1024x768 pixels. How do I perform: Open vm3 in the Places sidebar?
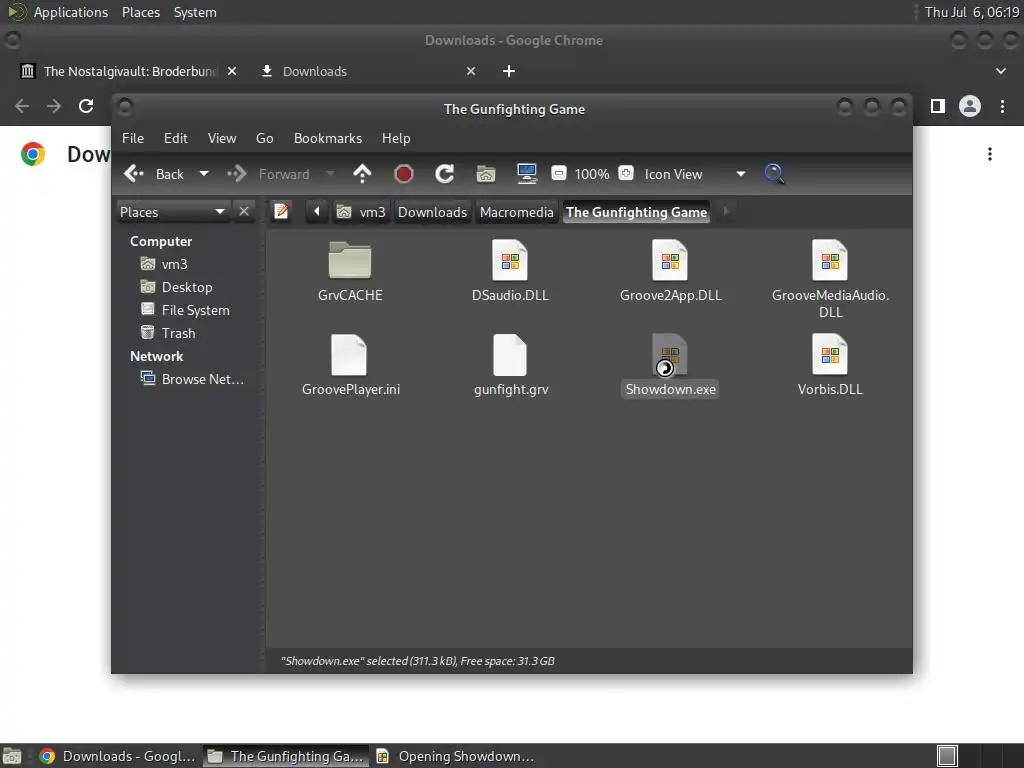[x=174, y=264]
